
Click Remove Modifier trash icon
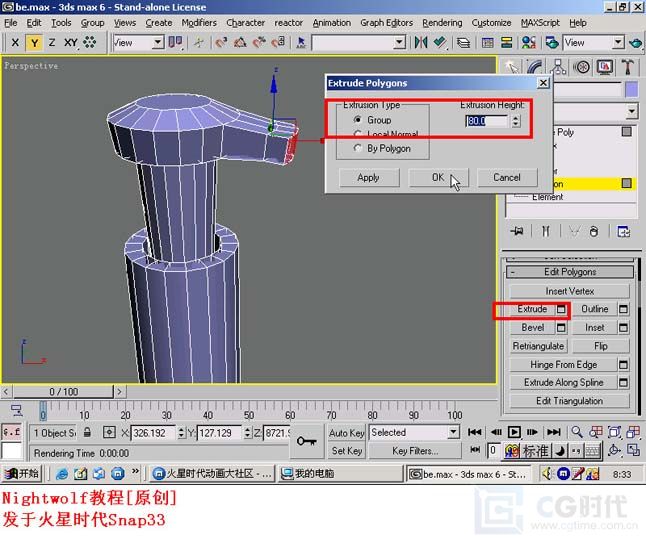pos(594,231)
